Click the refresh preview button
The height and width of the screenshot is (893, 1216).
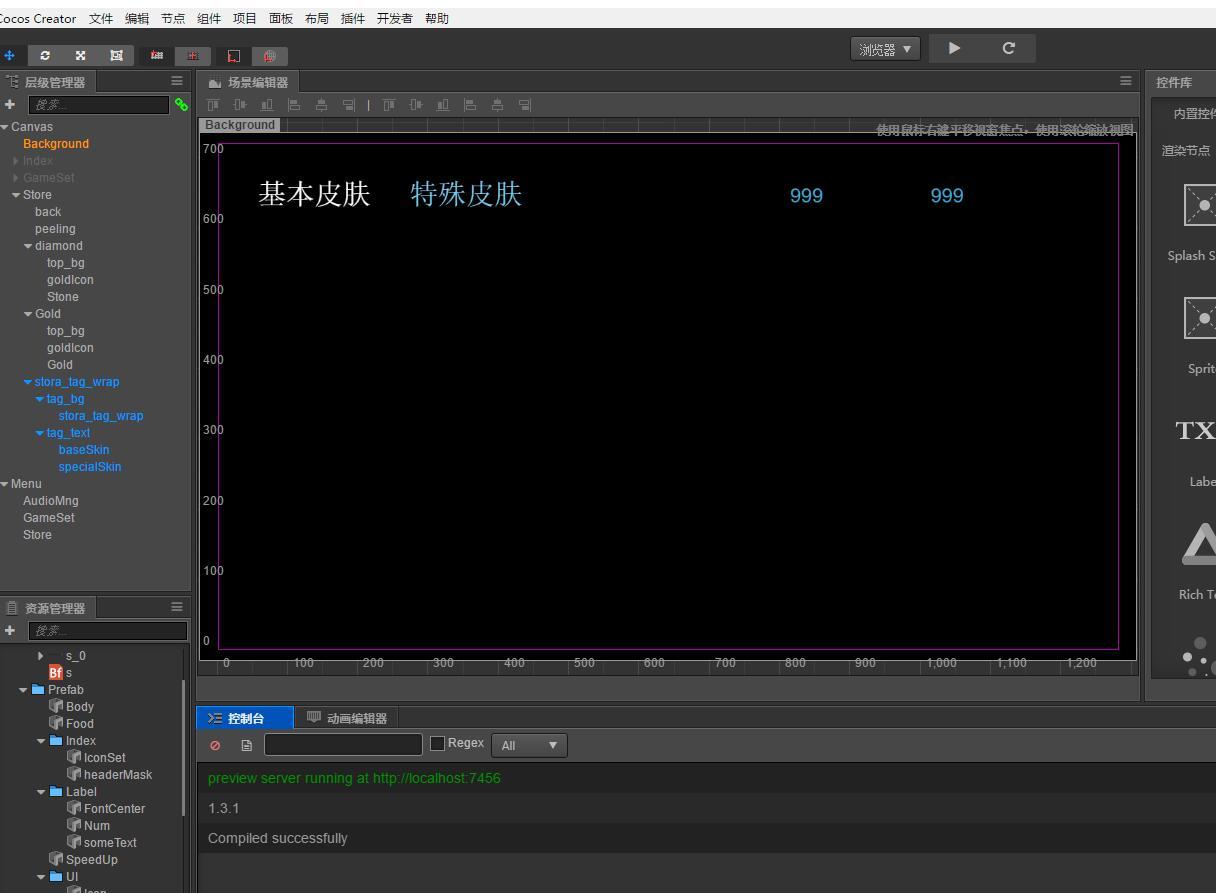click(x=1009, y=48)
